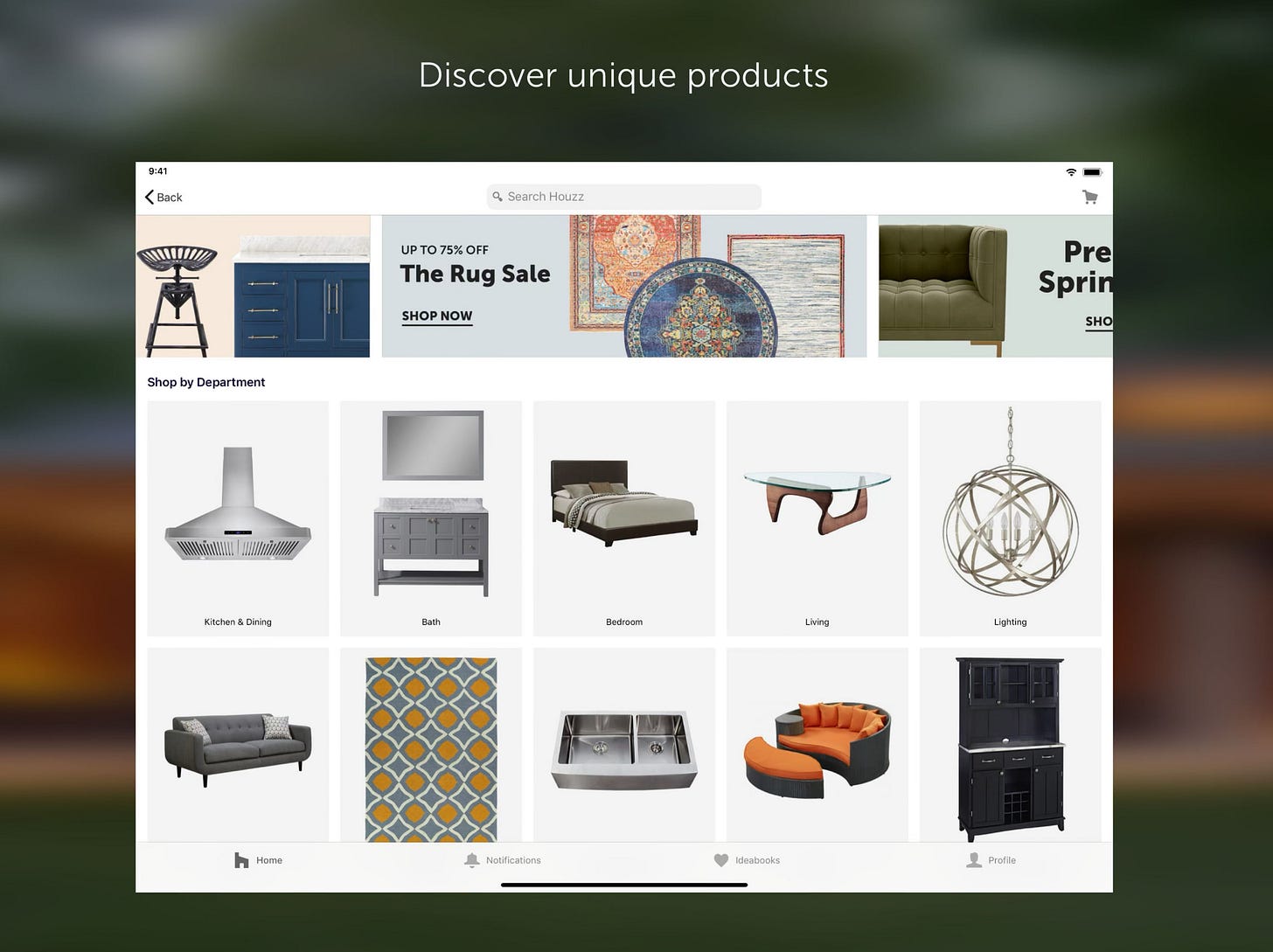Tap the 9:41 clock in status bar
Viewport: 1273px width, 952px height.
point(158,171)
